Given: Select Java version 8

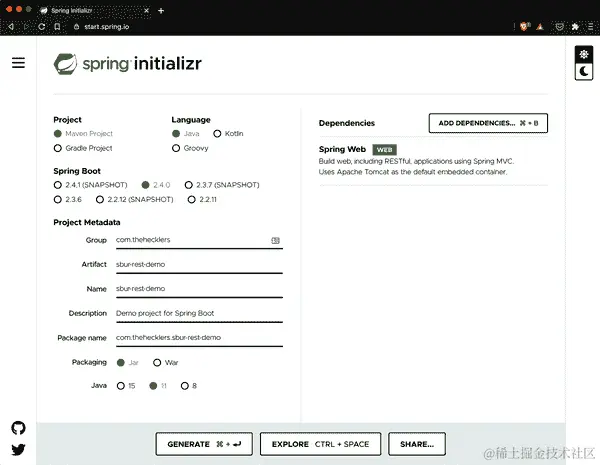Looking at the screenshot, I should (189, 386).
